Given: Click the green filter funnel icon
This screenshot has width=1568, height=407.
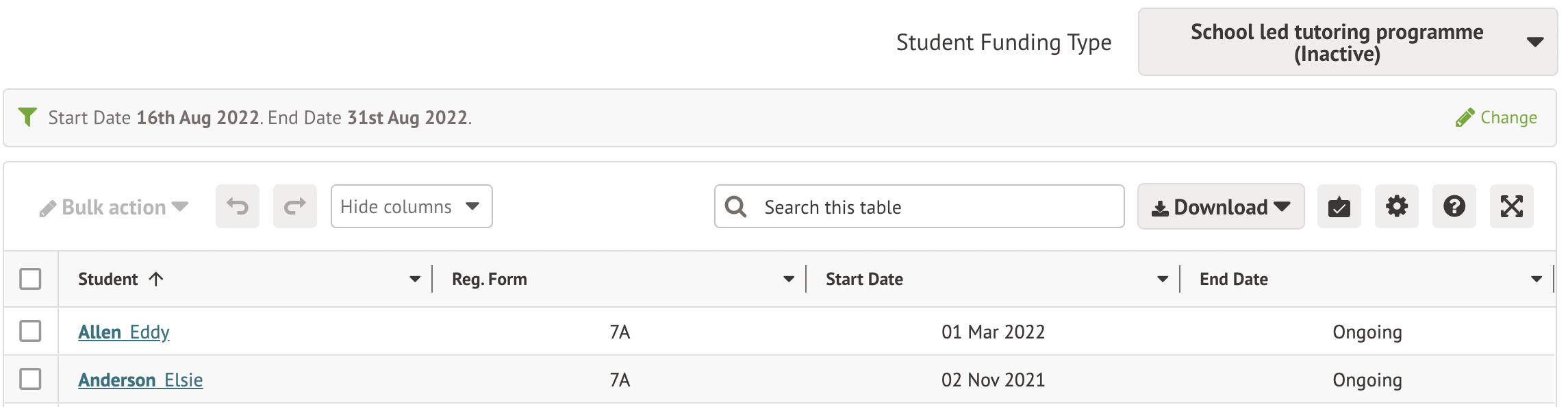Looking at the screenshot, I should (27, 117).
